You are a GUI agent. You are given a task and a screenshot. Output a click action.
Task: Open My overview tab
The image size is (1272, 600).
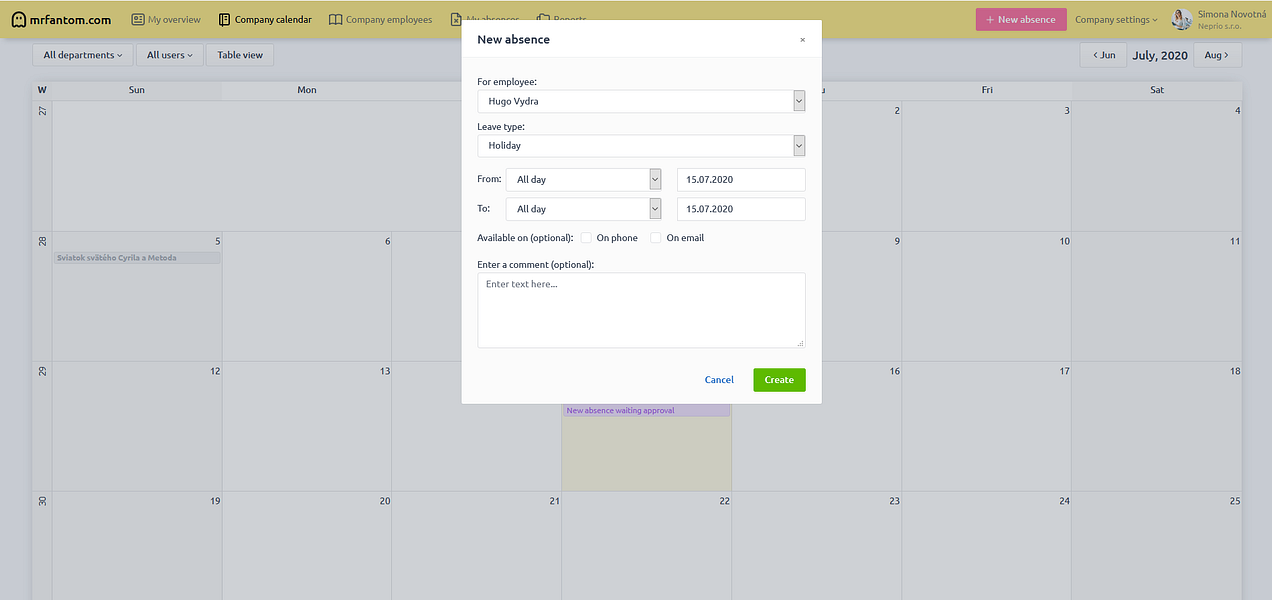166,19
